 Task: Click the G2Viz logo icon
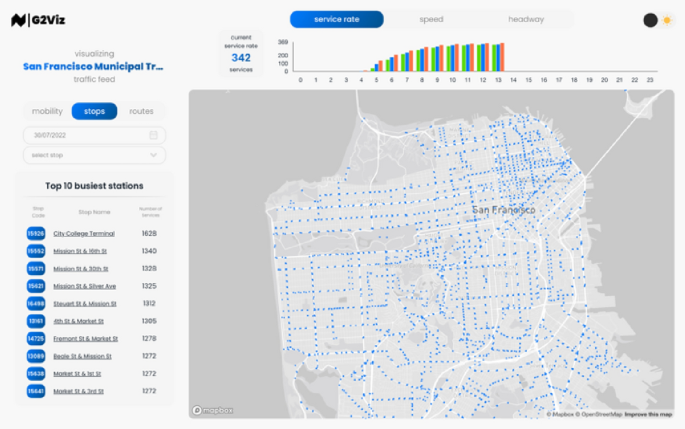click(18, 20)
